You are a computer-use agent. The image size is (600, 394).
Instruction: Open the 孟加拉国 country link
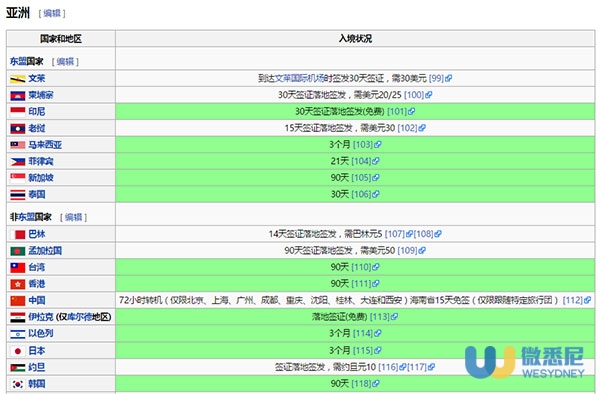tap(45, 251)
